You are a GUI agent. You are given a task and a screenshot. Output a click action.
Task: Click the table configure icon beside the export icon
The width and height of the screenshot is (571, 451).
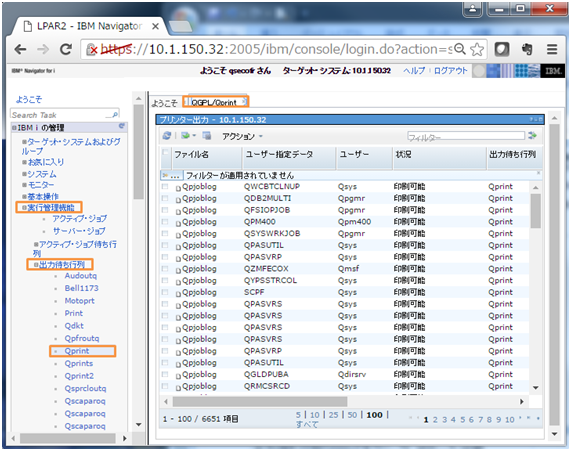tap(206, 136)
